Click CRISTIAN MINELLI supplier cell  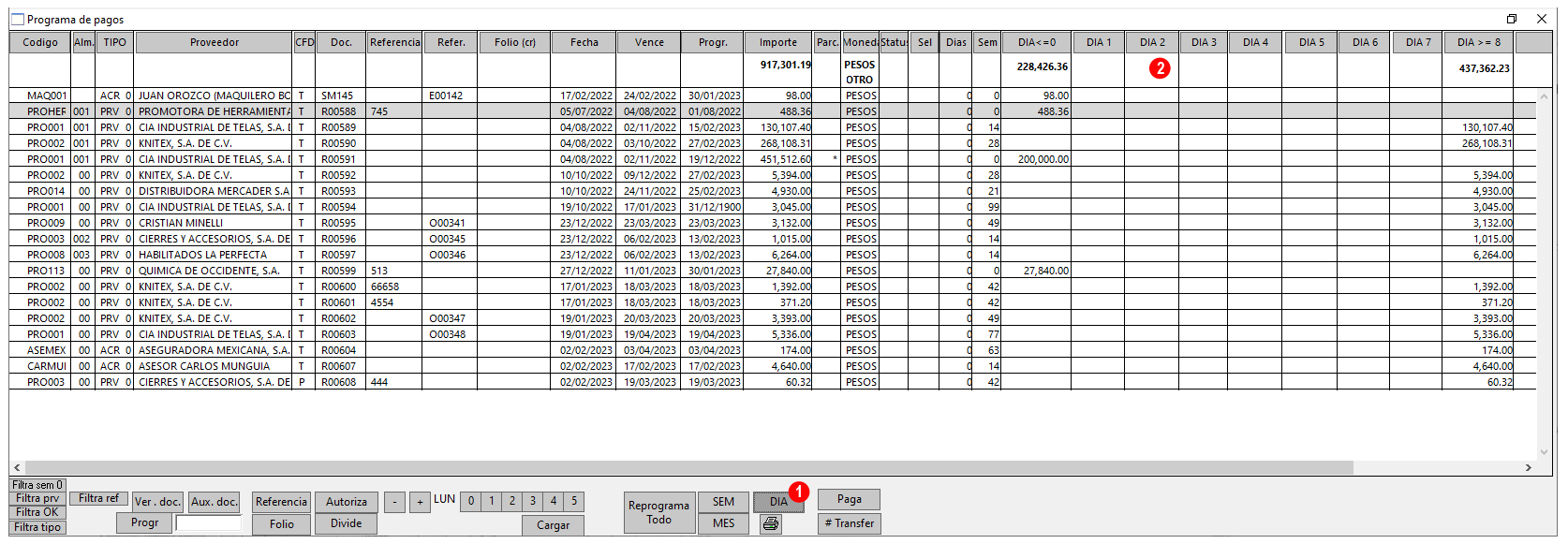pyautogui.click(x=214, y=223)
